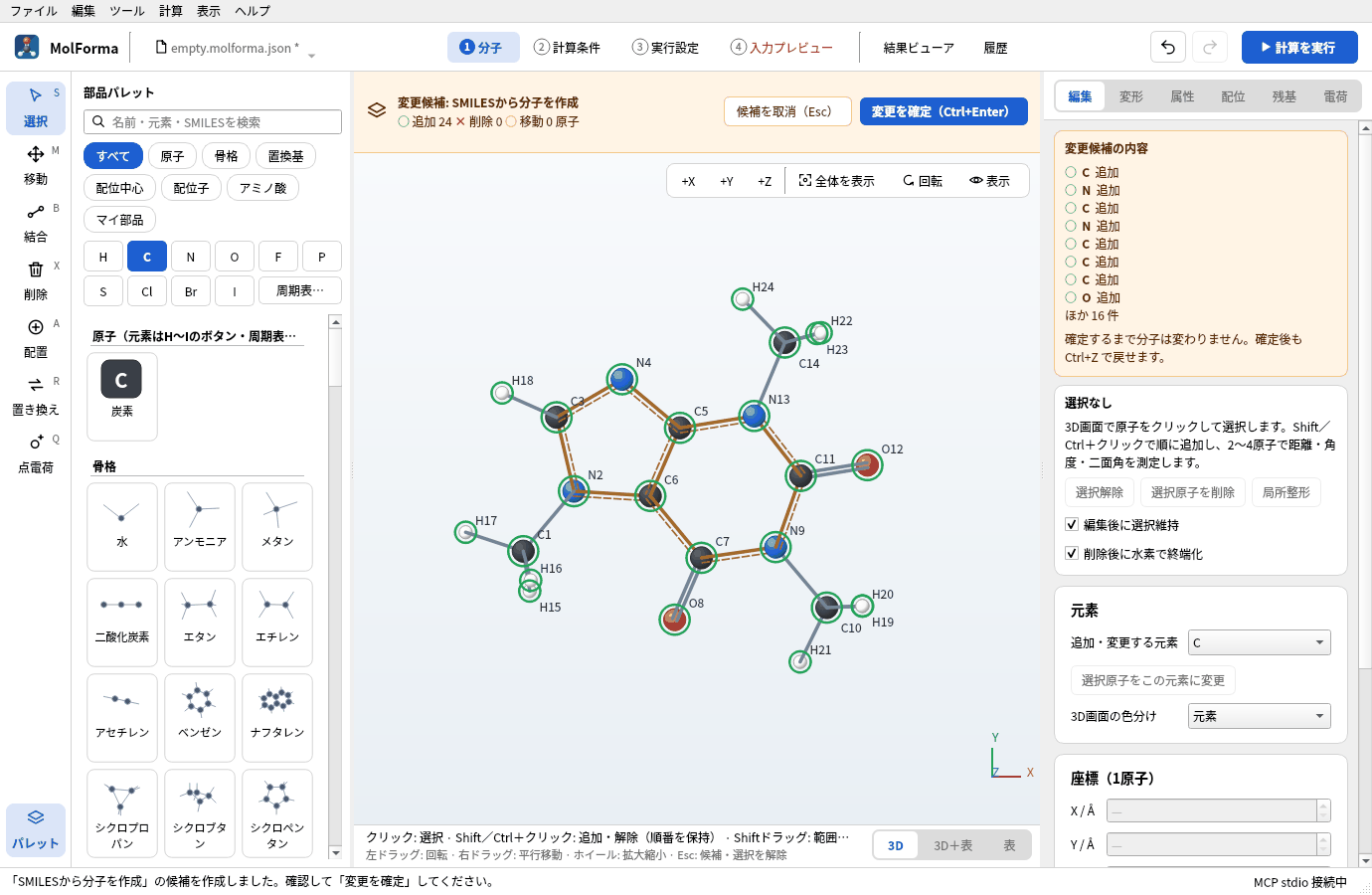Toggle 編集後に選択維持 checkbox
Viewport: 1372px width, 895px height.
click(x=1072, y=524)
